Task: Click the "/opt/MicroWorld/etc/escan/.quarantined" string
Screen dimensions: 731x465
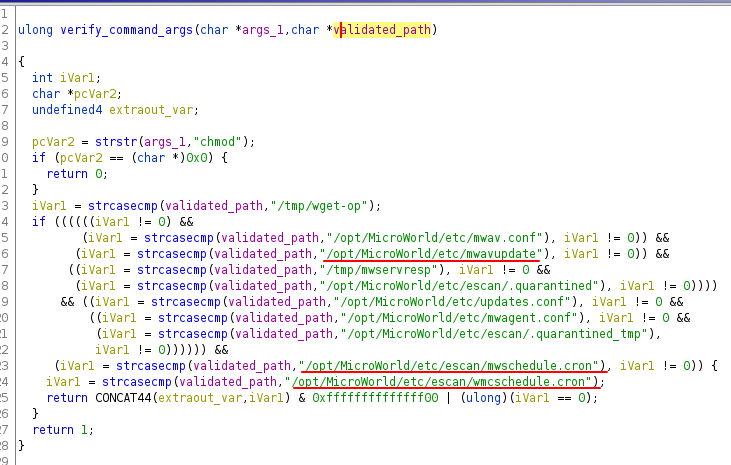Action: point(462,285)
